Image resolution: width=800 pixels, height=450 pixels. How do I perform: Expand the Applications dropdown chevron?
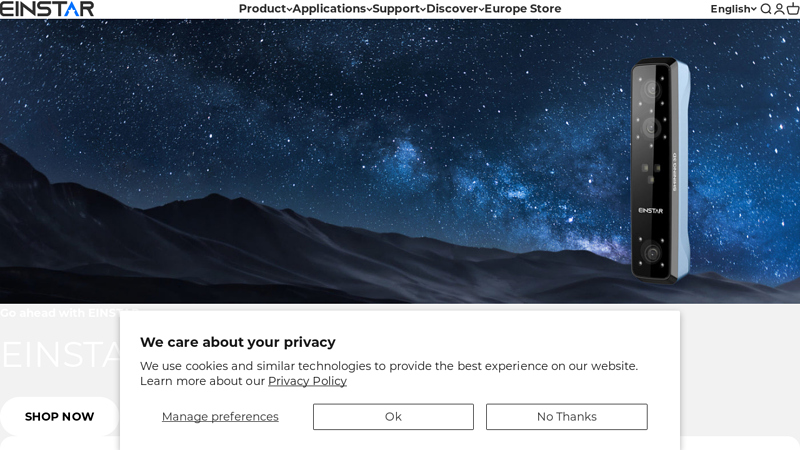tap(369, 10)
